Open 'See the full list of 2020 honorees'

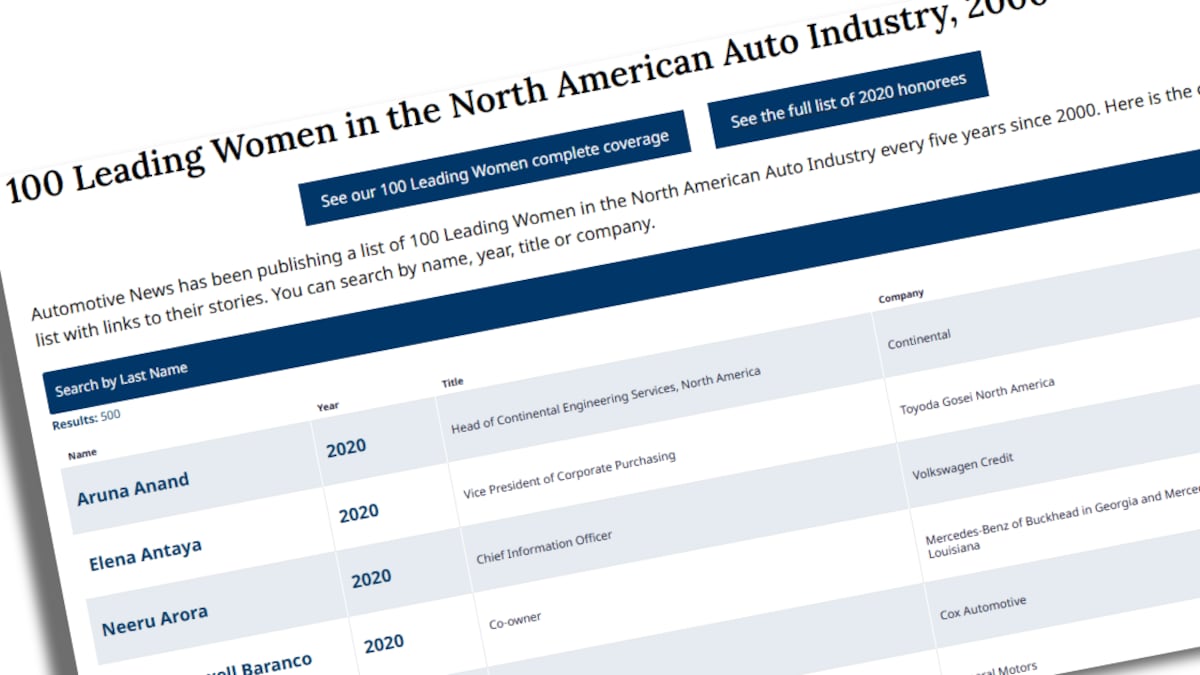[848, 99]
